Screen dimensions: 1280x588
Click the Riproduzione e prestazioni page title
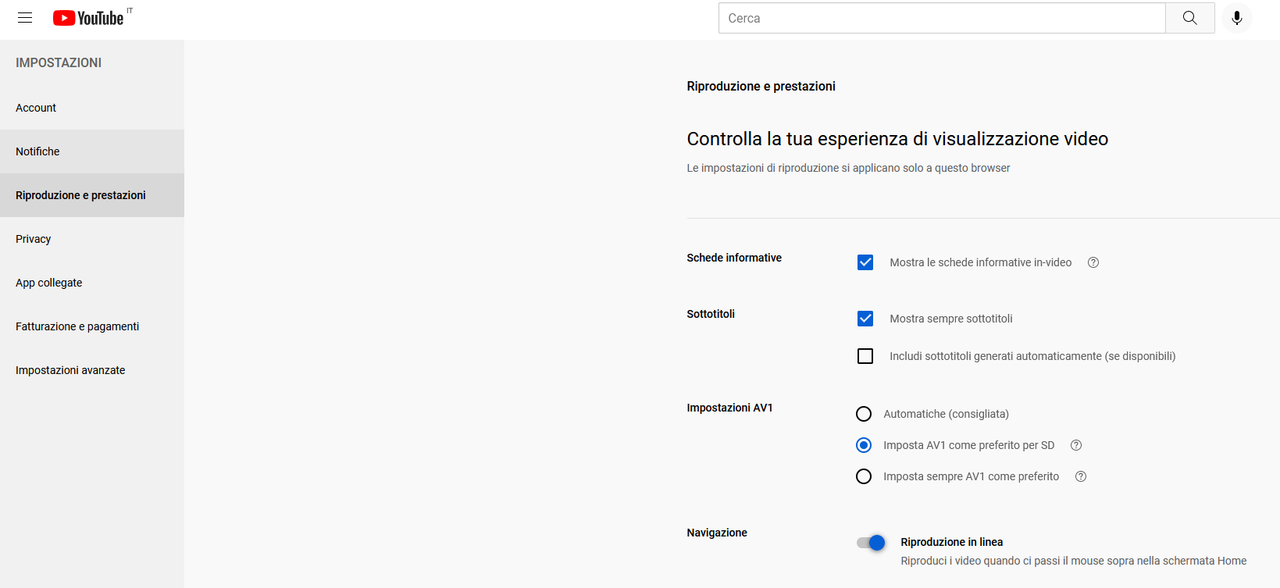(x=761, y=87)
